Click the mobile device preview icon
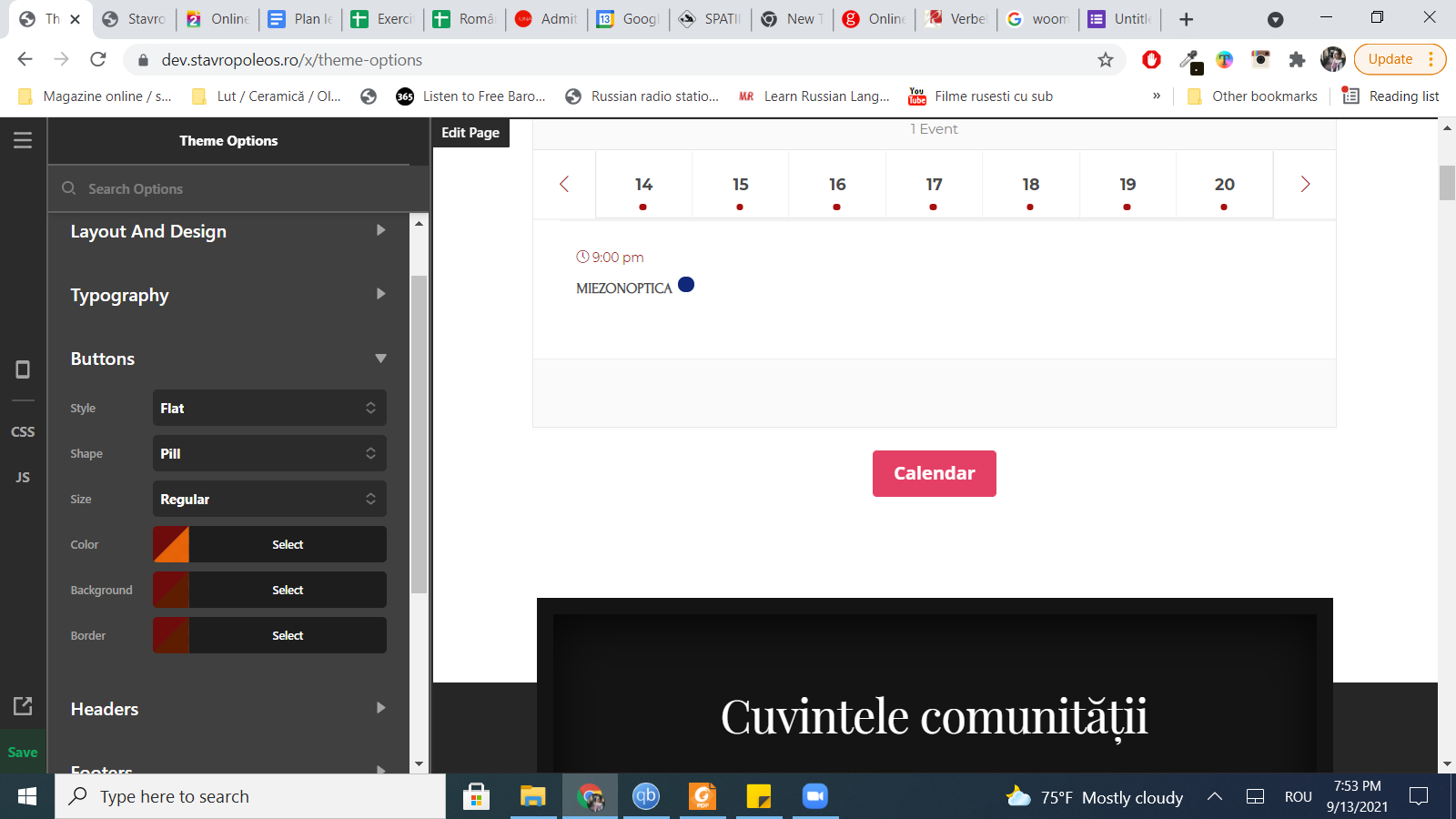 pyautogui.click(x=23, y=369)
